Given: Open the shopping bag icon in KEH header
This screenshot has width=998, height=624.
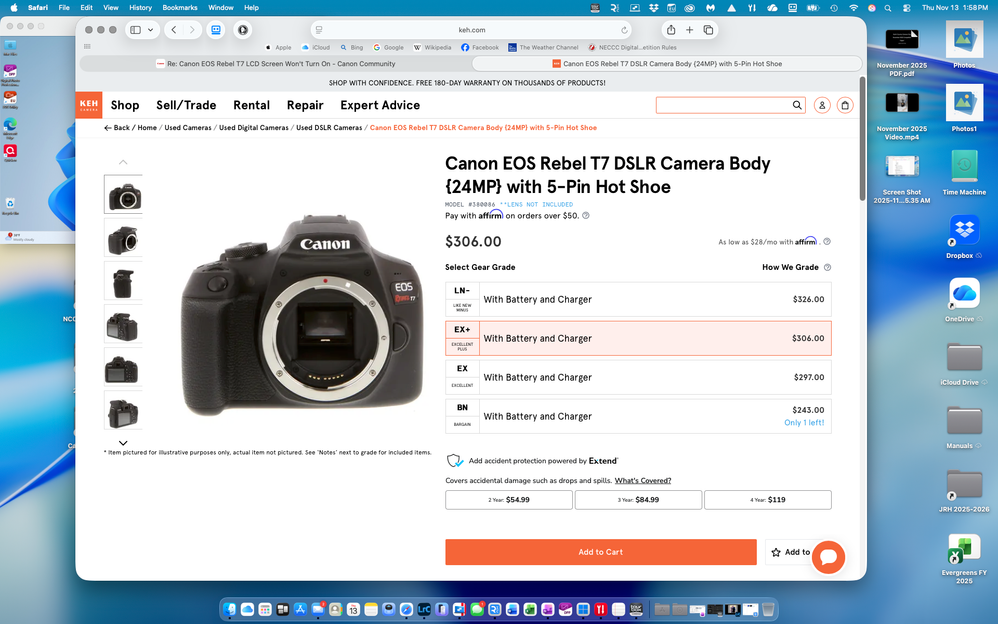Looking at the screenshot, I should pyautogui.click(x=844, y=105).
